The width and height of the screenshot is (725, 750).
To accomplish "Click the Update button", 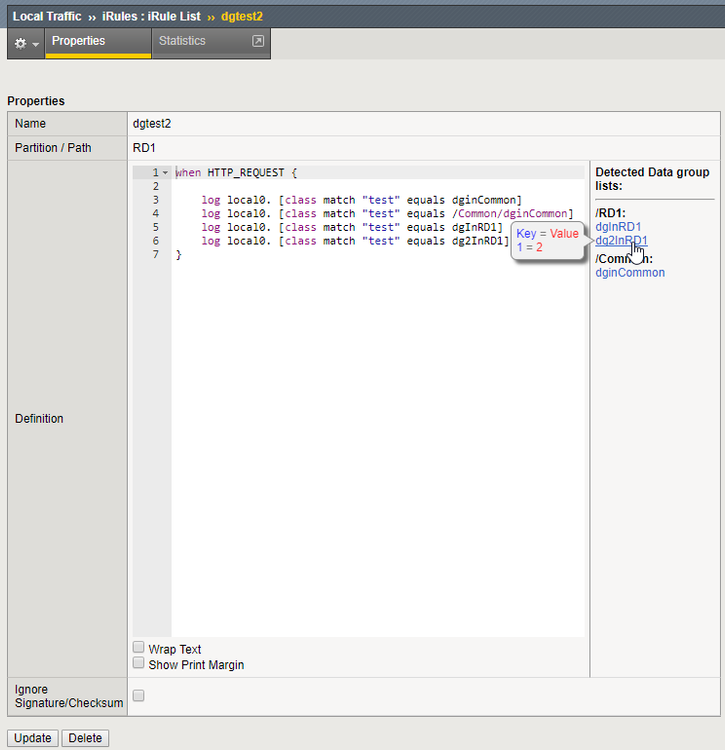I will click(32, 738).
